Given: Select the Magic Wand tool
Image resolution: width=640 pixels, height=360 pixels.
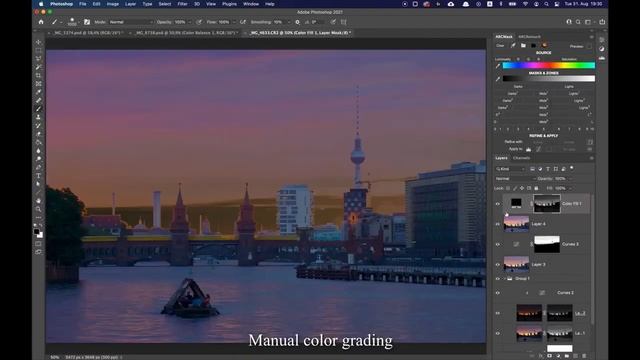Looking at the screenshot, I should (x=38, y=67).
